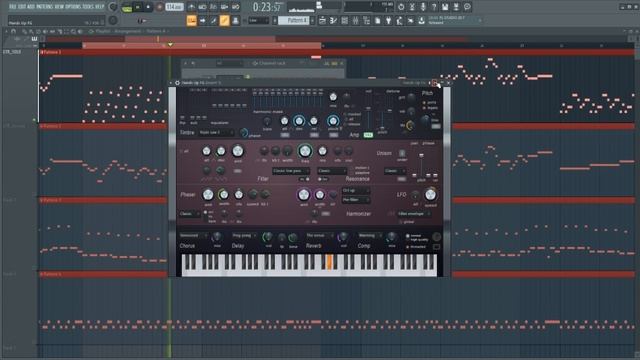Click the 114 tempo display
The image size is (640, 360).
pos(174,7)
